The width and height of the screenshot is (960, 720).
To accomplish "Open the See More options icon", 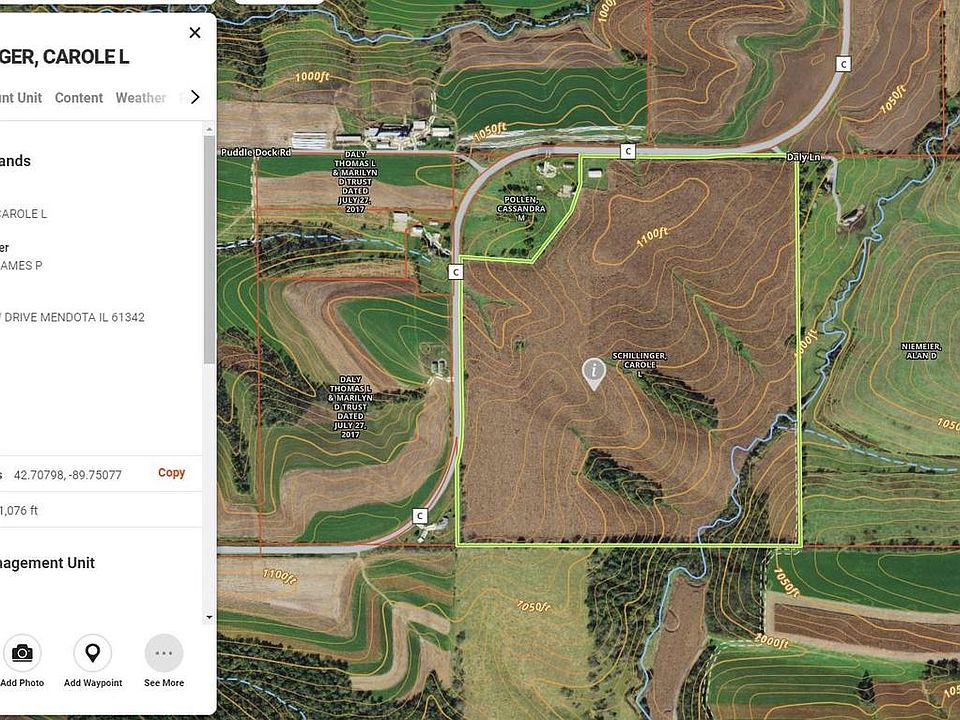I will (x=163, y=653).
